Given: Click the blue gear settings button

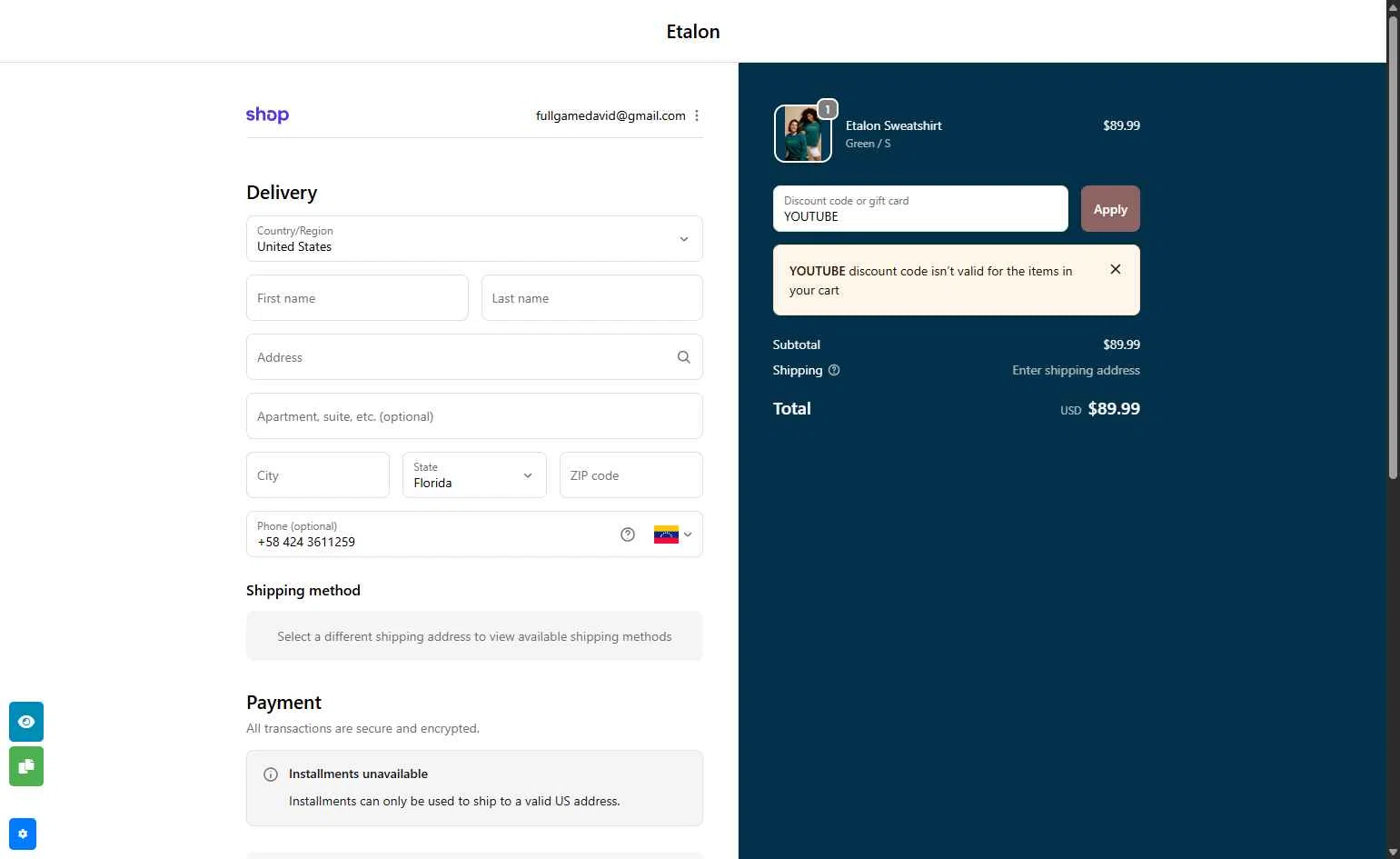Looking at the screenshot, I should pos(23,834).
